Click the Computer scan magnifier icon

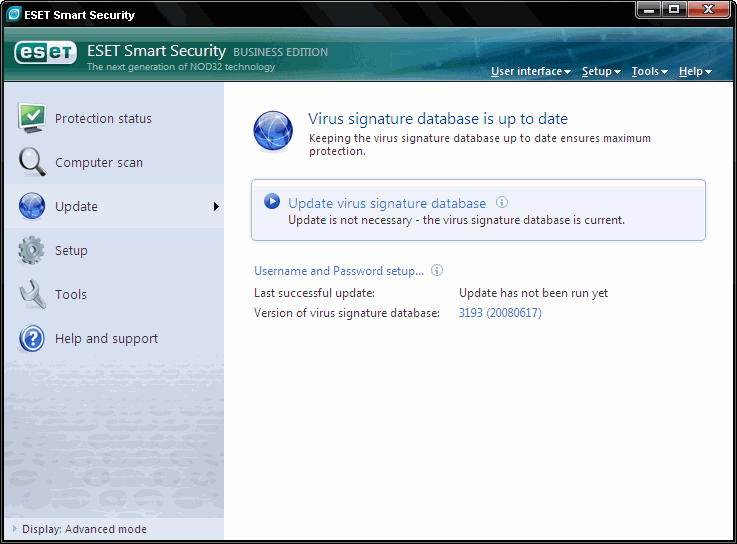click(32, 162)
